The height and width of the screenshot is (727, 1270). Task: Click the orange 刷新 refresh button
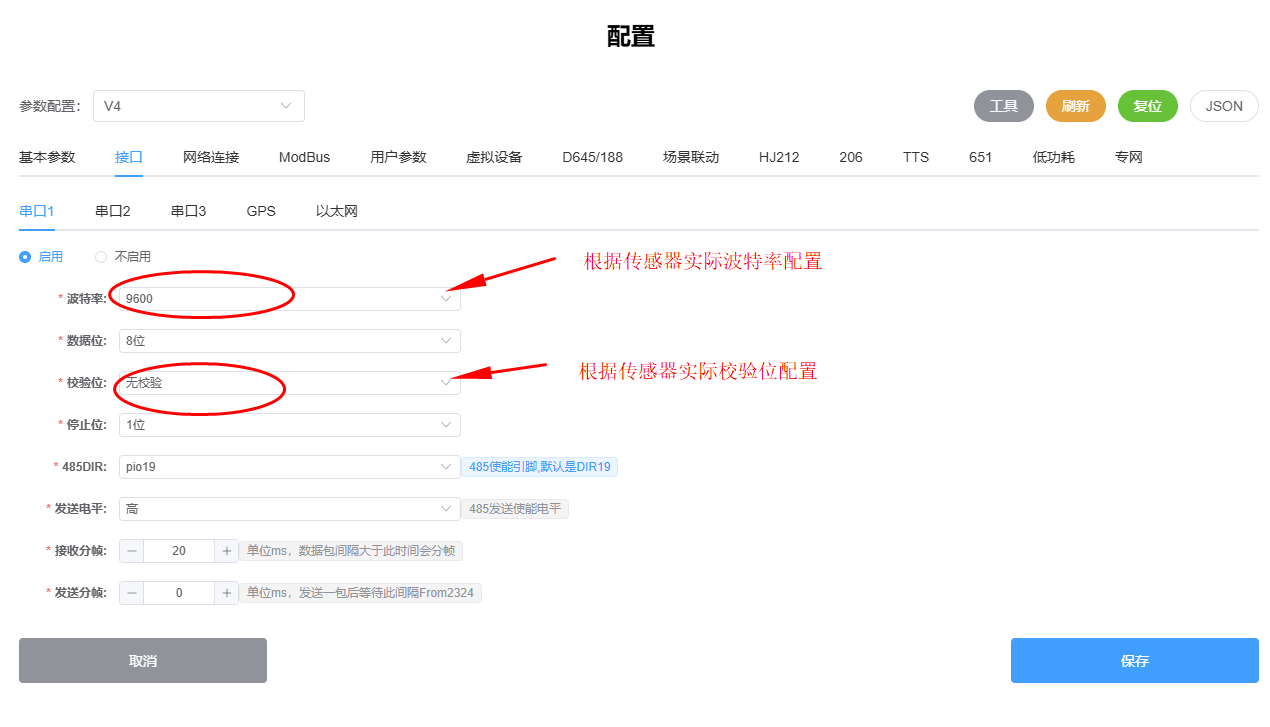[x=1075, y=106]
